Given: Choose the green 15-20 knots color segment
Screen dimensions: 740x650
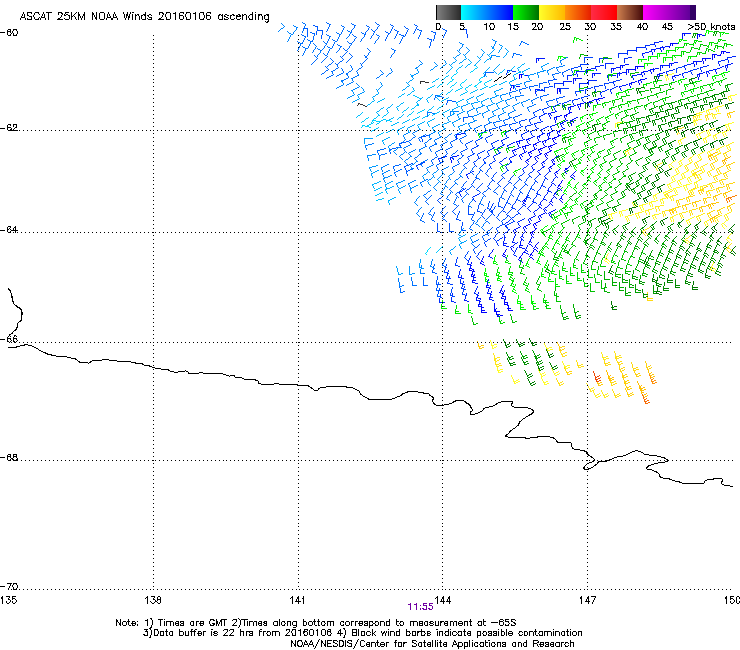Looking at the screenshot, I should (x=526, y=12).
